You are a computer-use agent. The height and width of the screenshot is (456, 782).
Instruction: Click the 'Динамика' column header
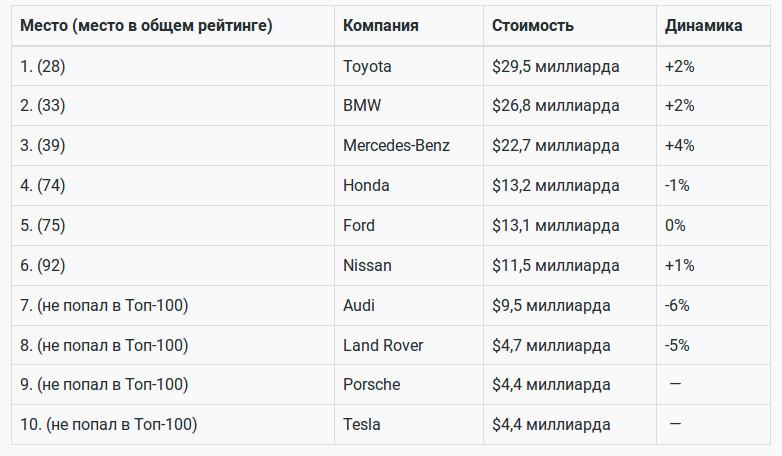703,25
